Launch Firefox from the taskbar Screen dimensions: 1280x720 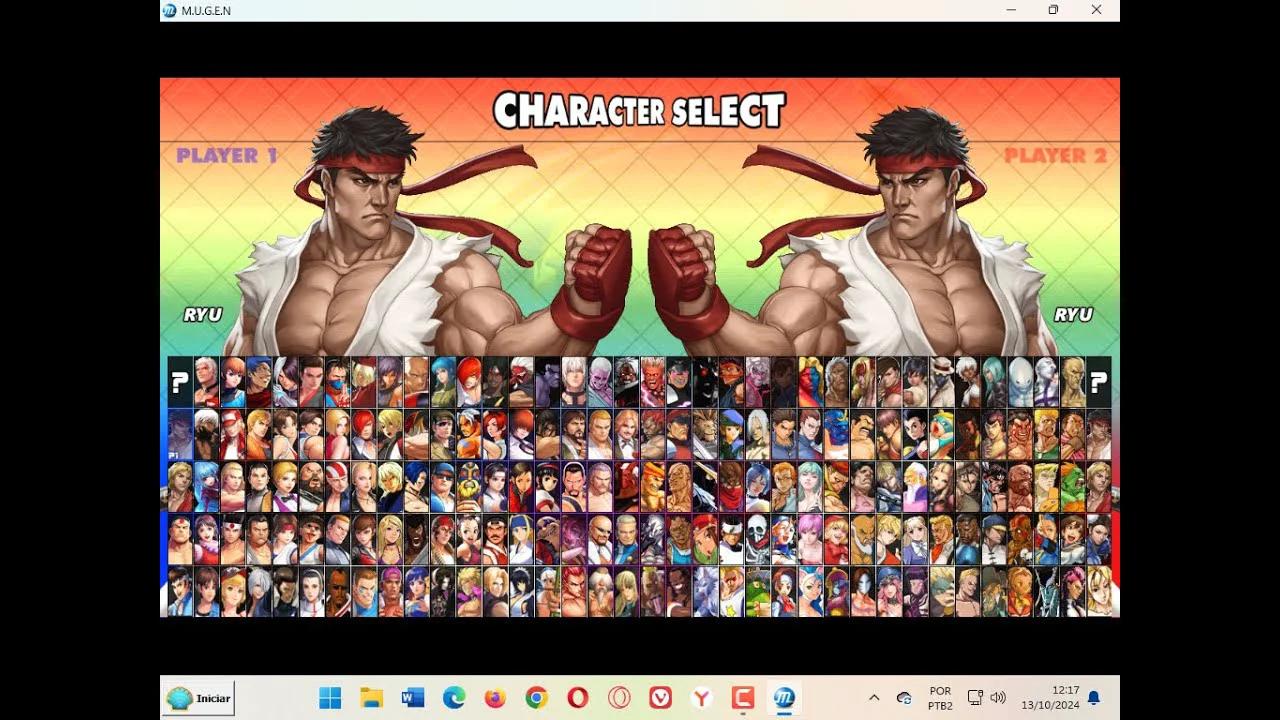(495, 698)
